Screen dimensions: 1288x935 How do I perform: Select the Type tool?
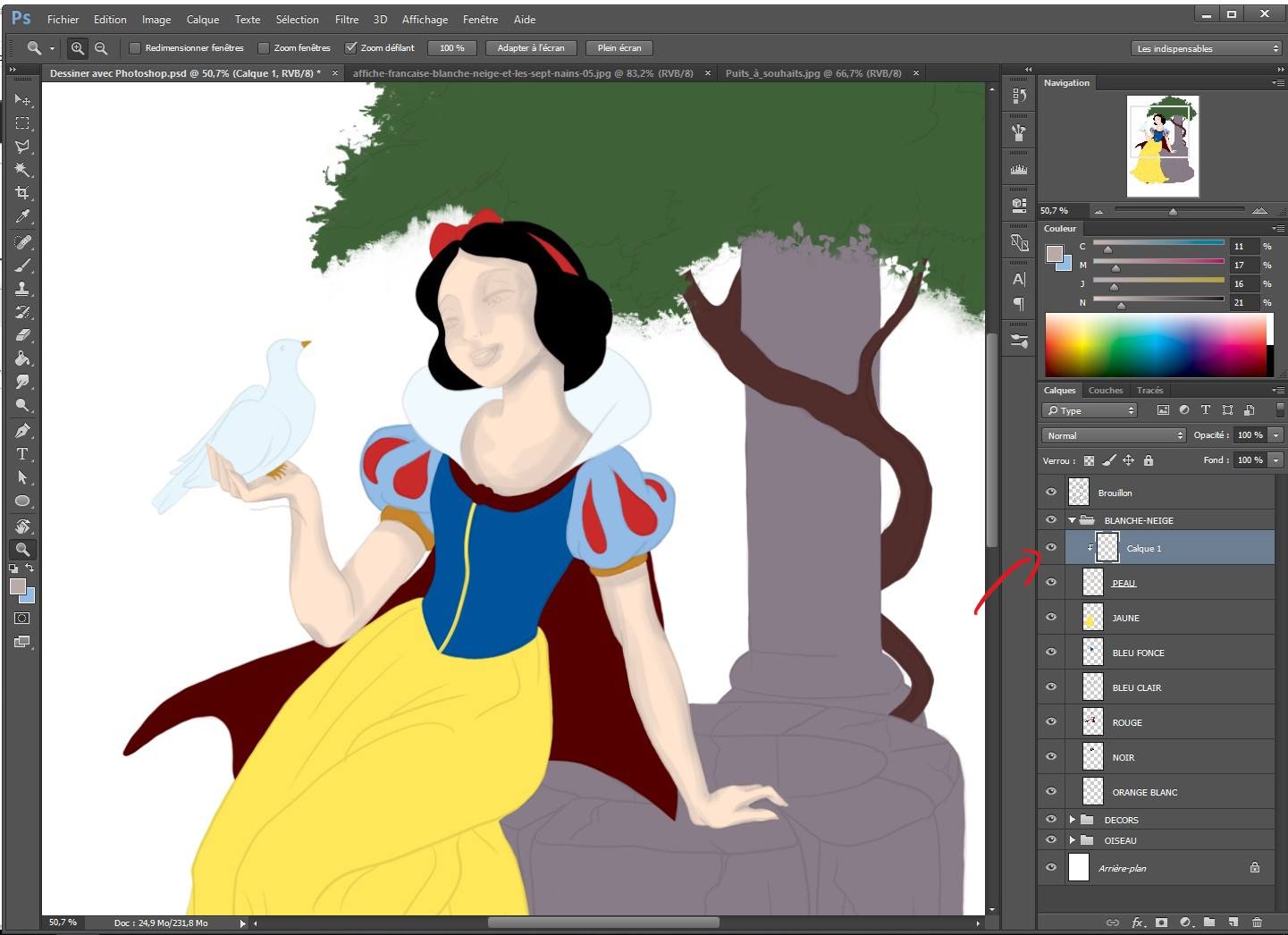pos(22,453)
